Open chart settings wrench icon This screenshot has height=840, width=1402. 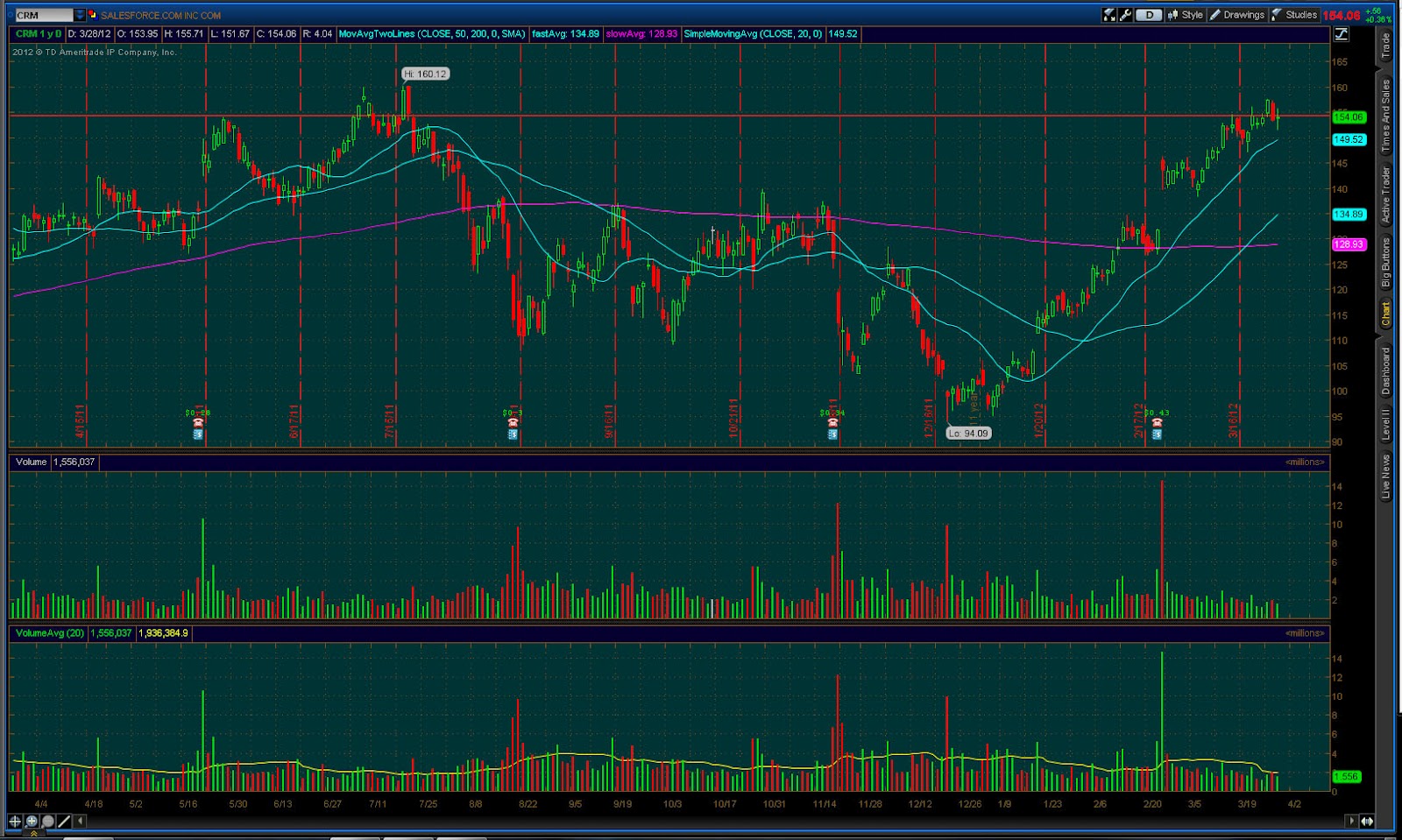point(1125,15)
